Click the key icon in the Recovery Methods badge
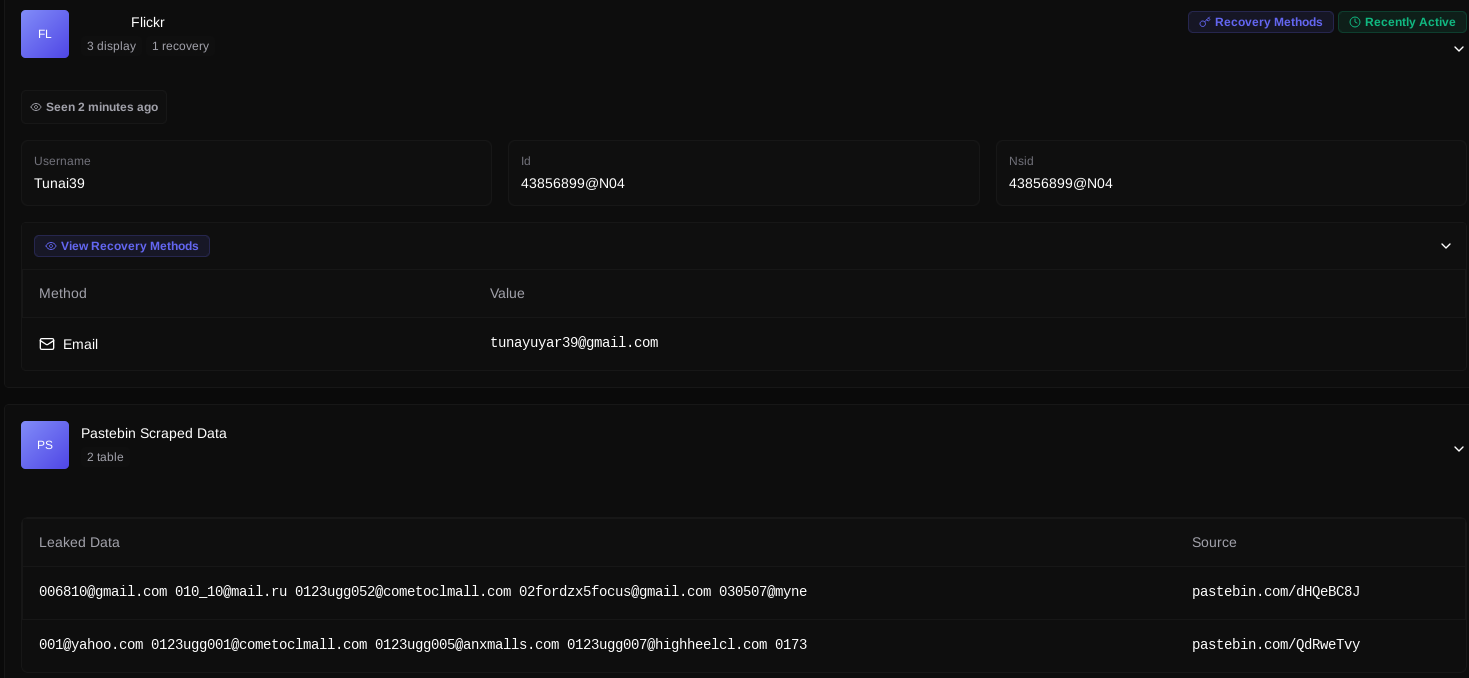 click(1205, 22)
